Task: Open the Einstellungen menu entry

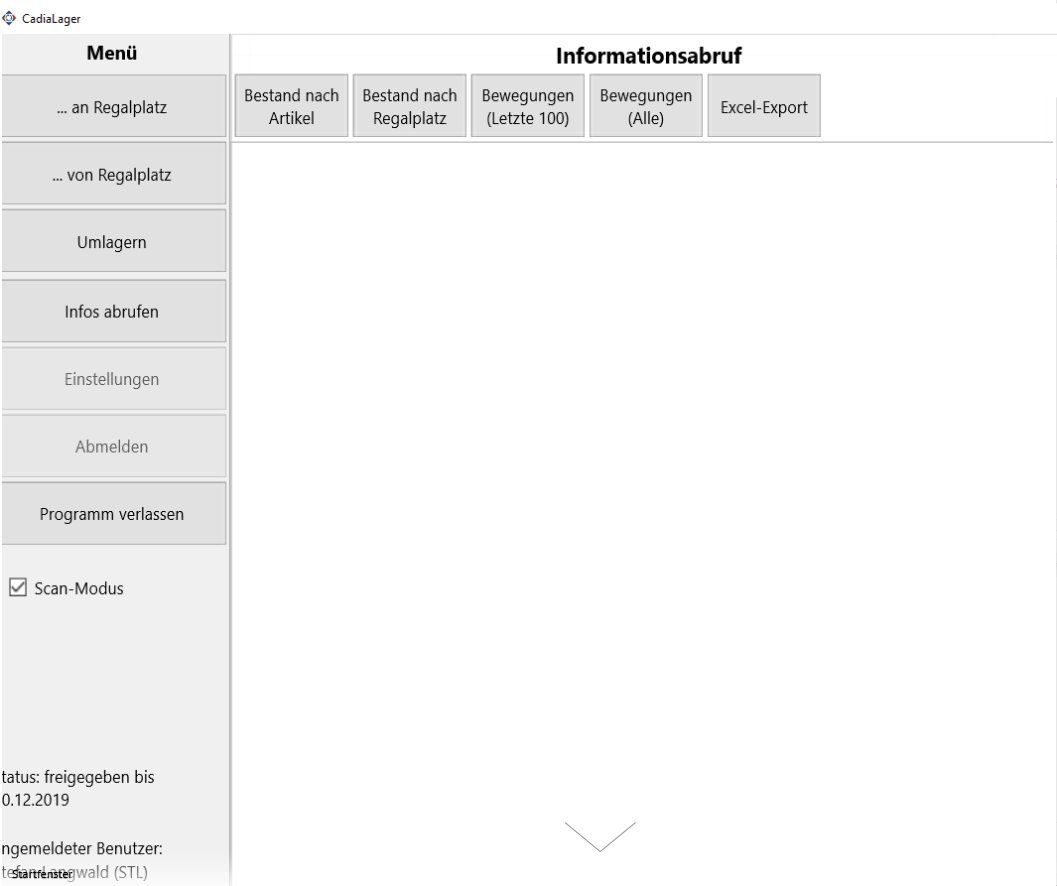Action: 112,379
